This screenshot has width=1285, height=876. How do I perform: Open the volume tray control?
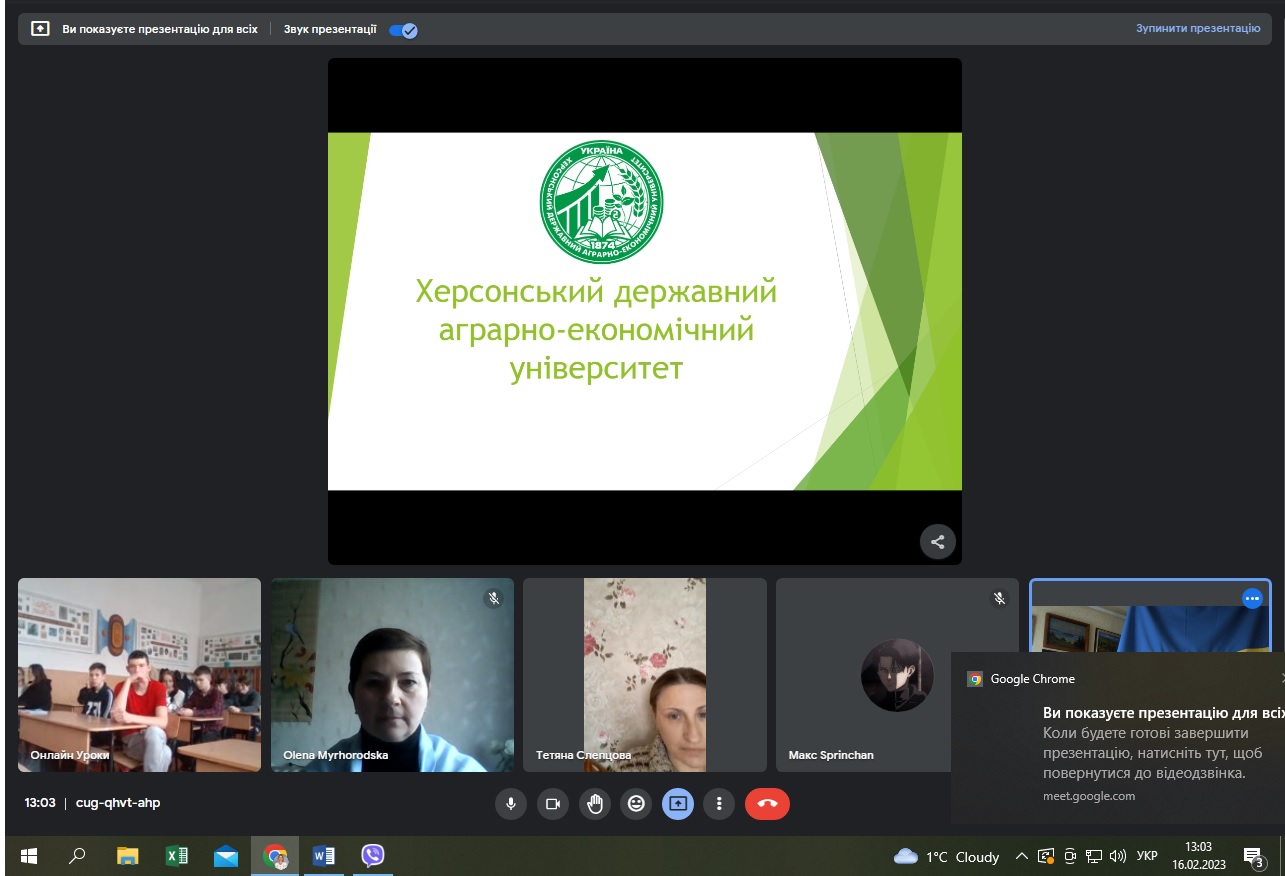[x=1118, y=857]
